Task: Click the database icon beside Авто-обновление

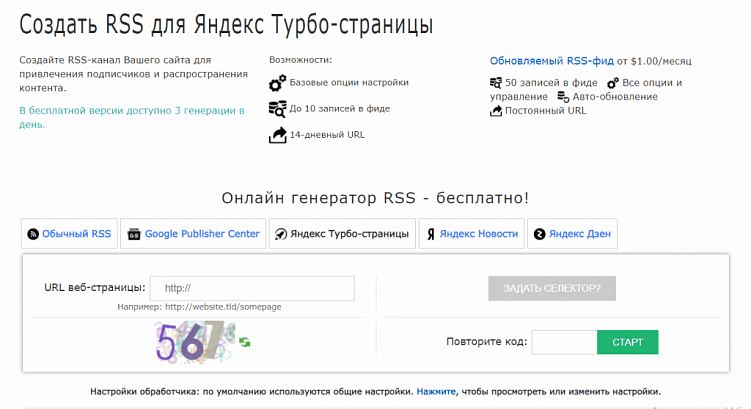Action: [563, 97]
